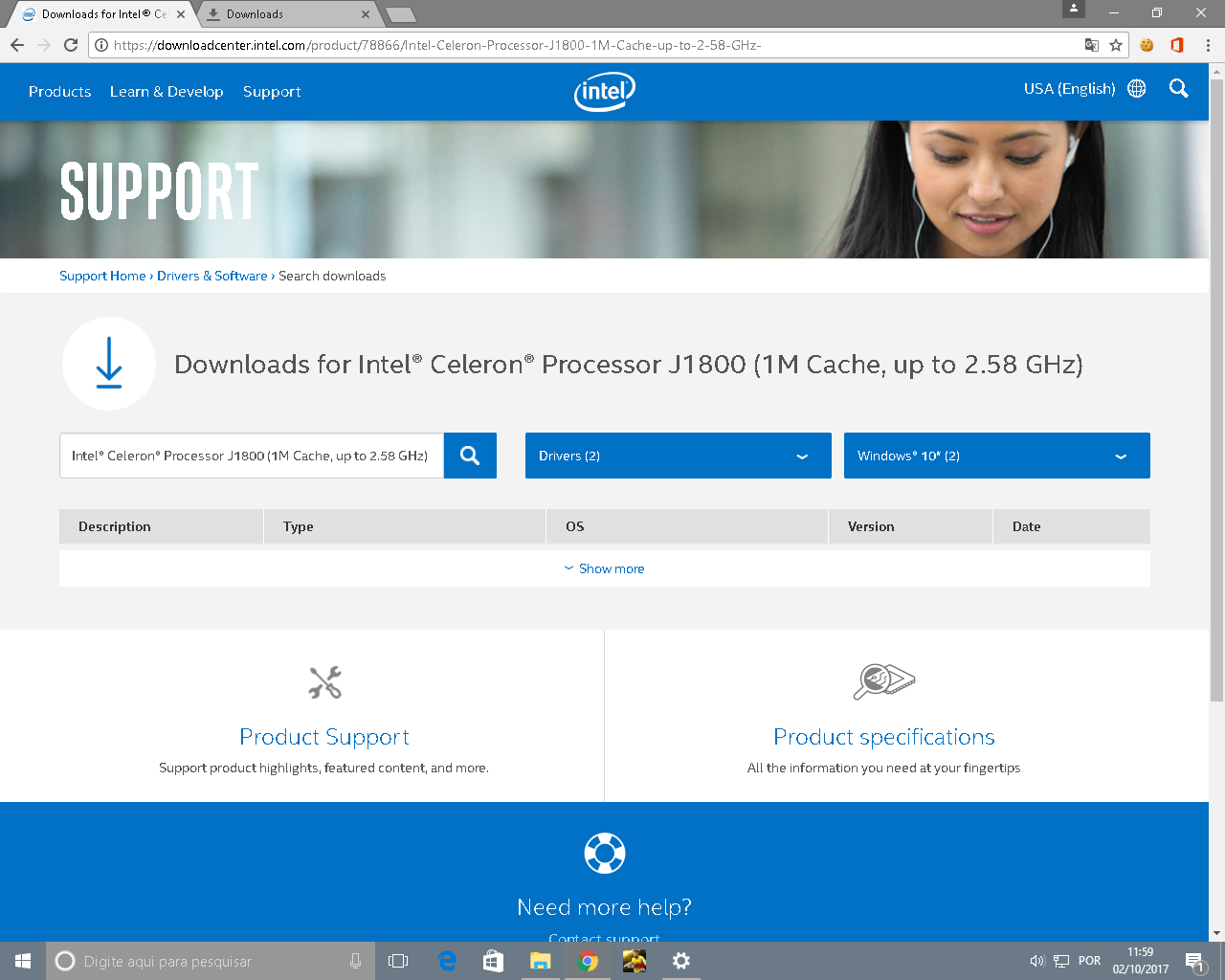Click the taskbar clock 11:59

click(x=1141, y=961)
